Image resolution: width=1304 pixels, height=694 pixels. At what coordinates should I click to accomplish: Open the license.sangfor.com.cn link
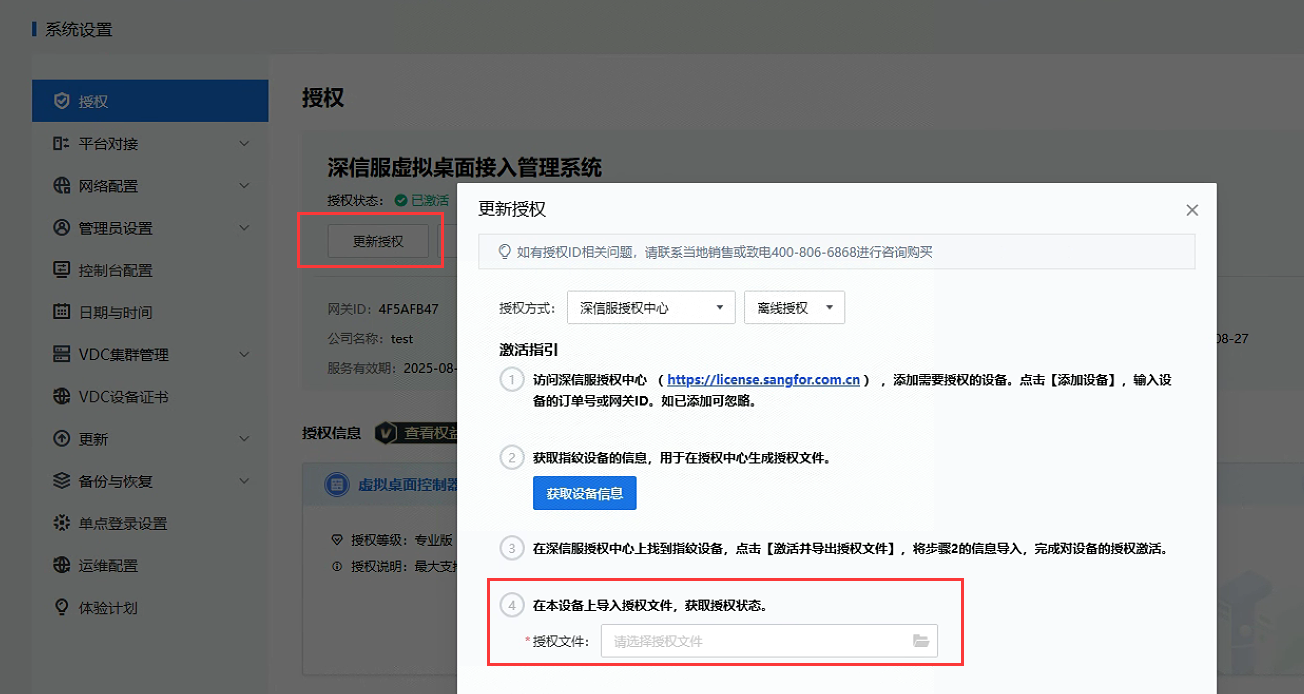(x=764, y=380)
